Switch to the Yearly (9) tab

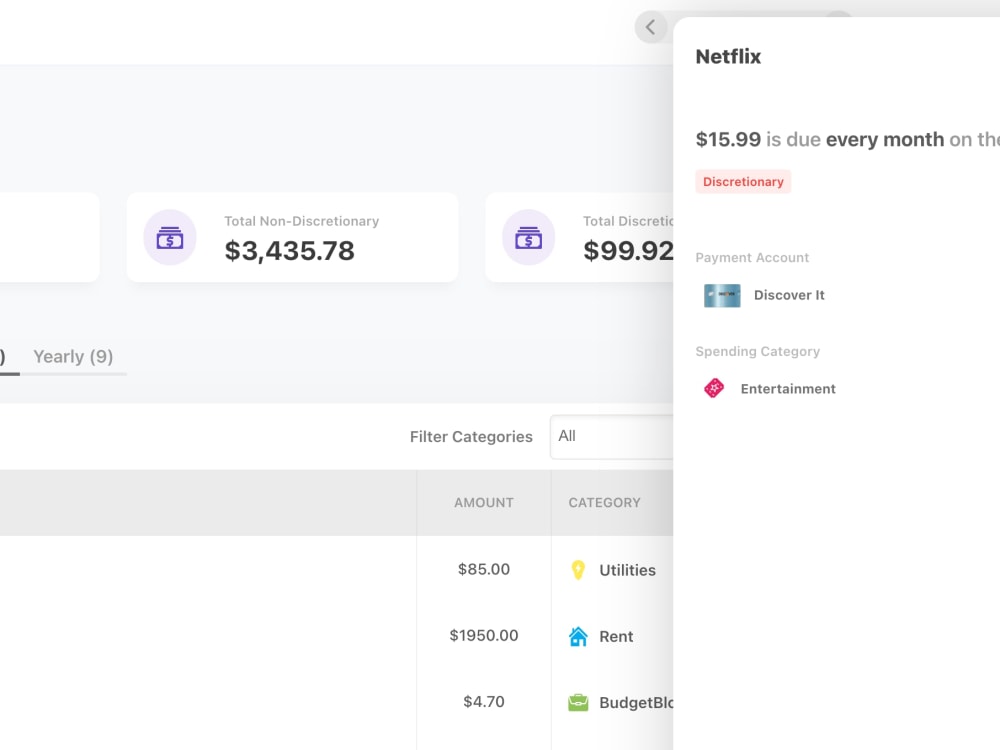point(73,356)
